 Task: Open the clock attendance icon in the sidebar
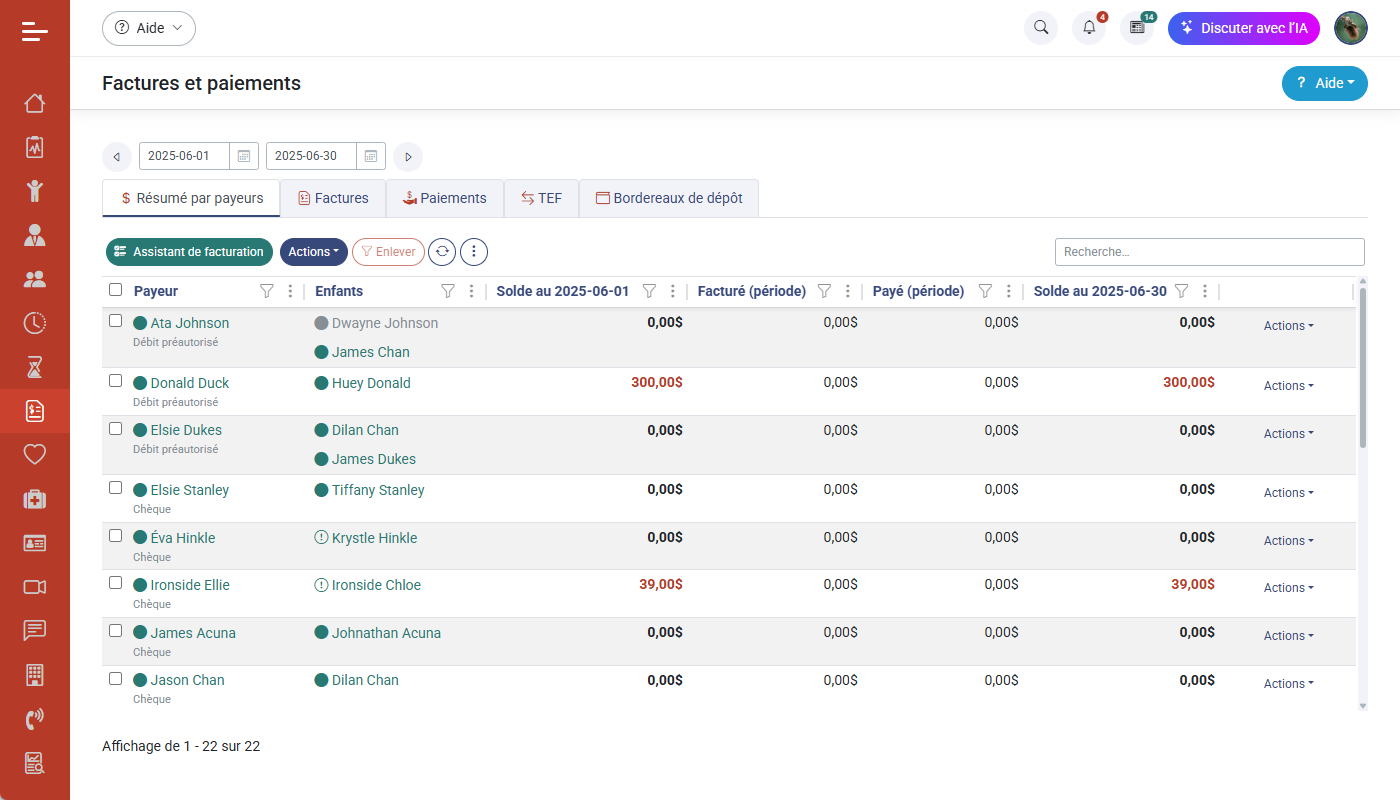pyautogui.click(x=35, y=323)
